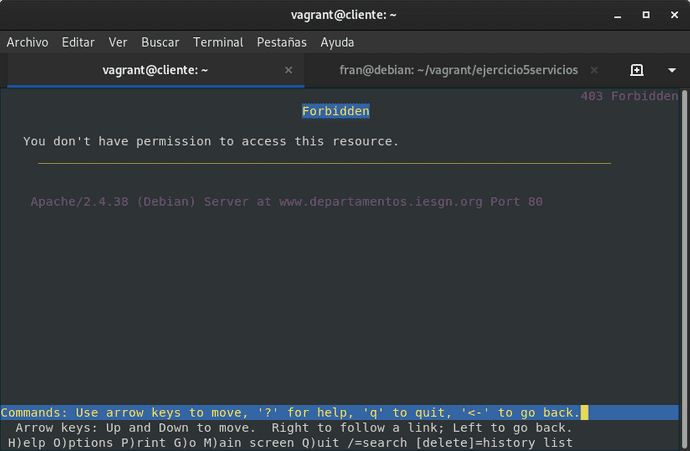Open the Buscar menu

160,42
